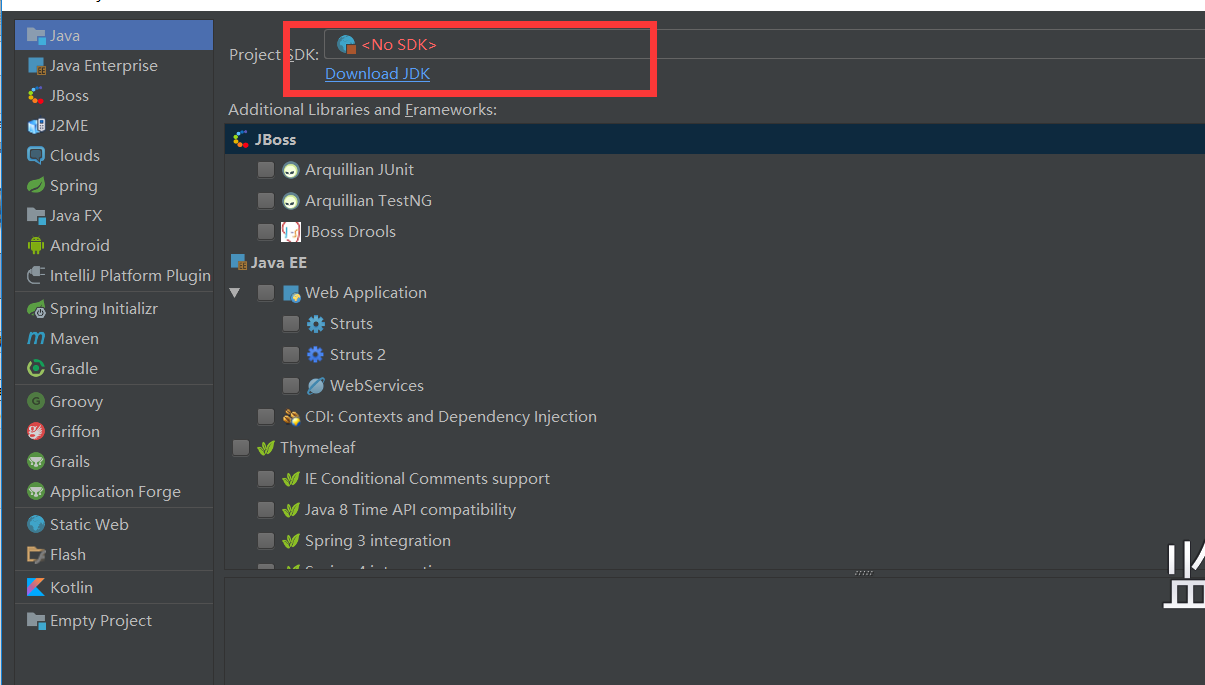Image resolution: width=1205 pixels, height=685 pixels.
Task: Enable the Arquillian JUnit checkbox
Action: pos(266,170)
